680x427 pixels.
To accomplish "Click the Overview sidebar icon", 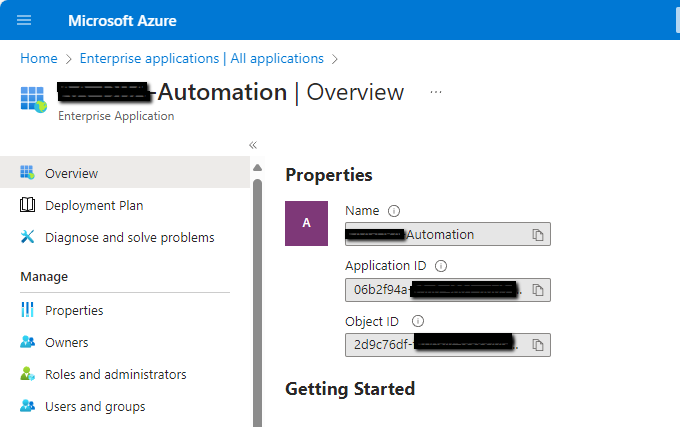I will tap(27, 173).
